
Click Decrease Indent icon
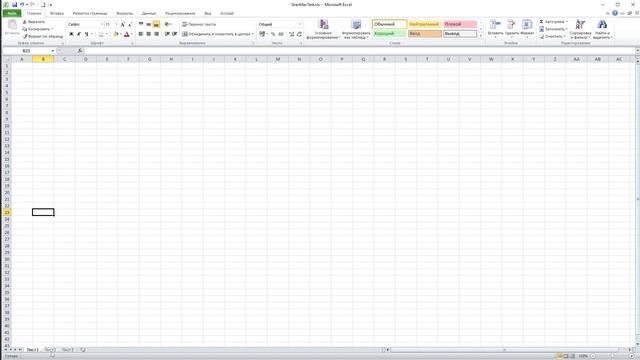[167, 34]
